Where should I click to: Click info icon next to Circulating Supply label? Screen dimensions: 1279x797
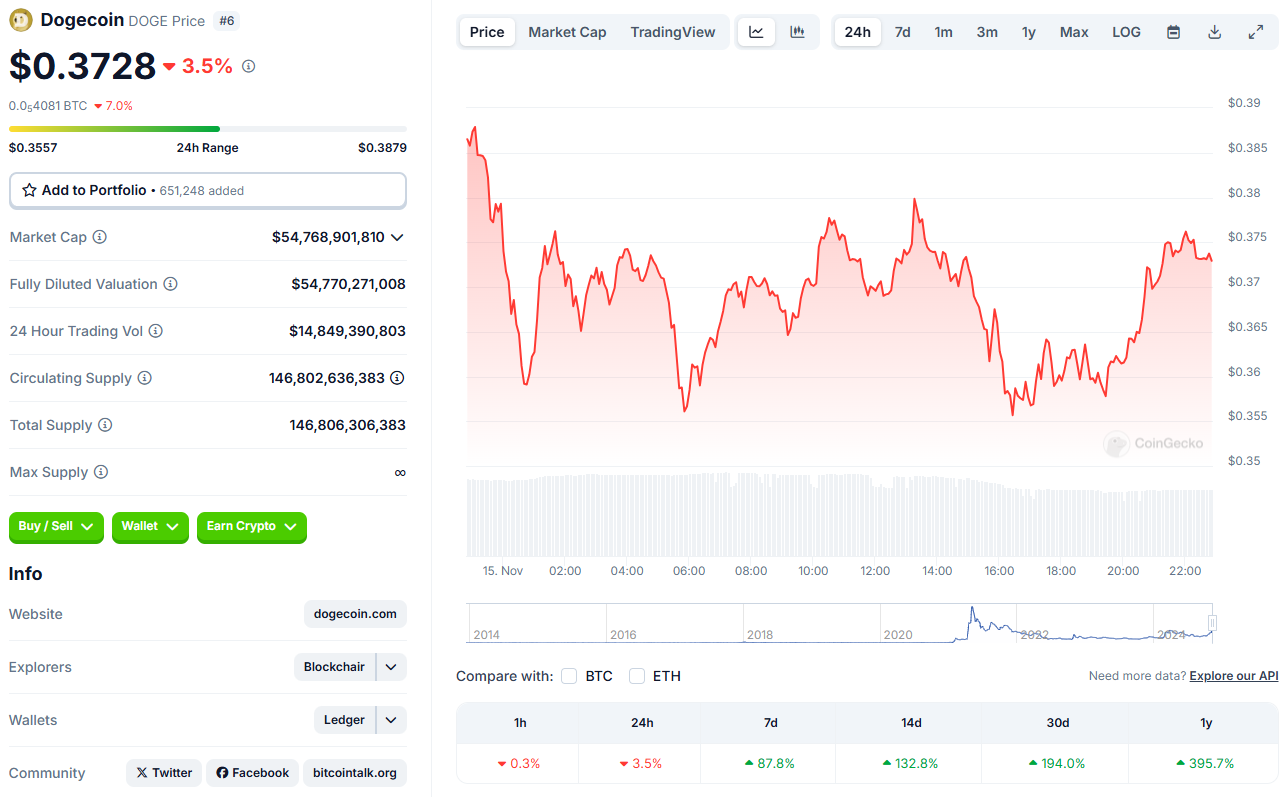click(x=145, y=378)
